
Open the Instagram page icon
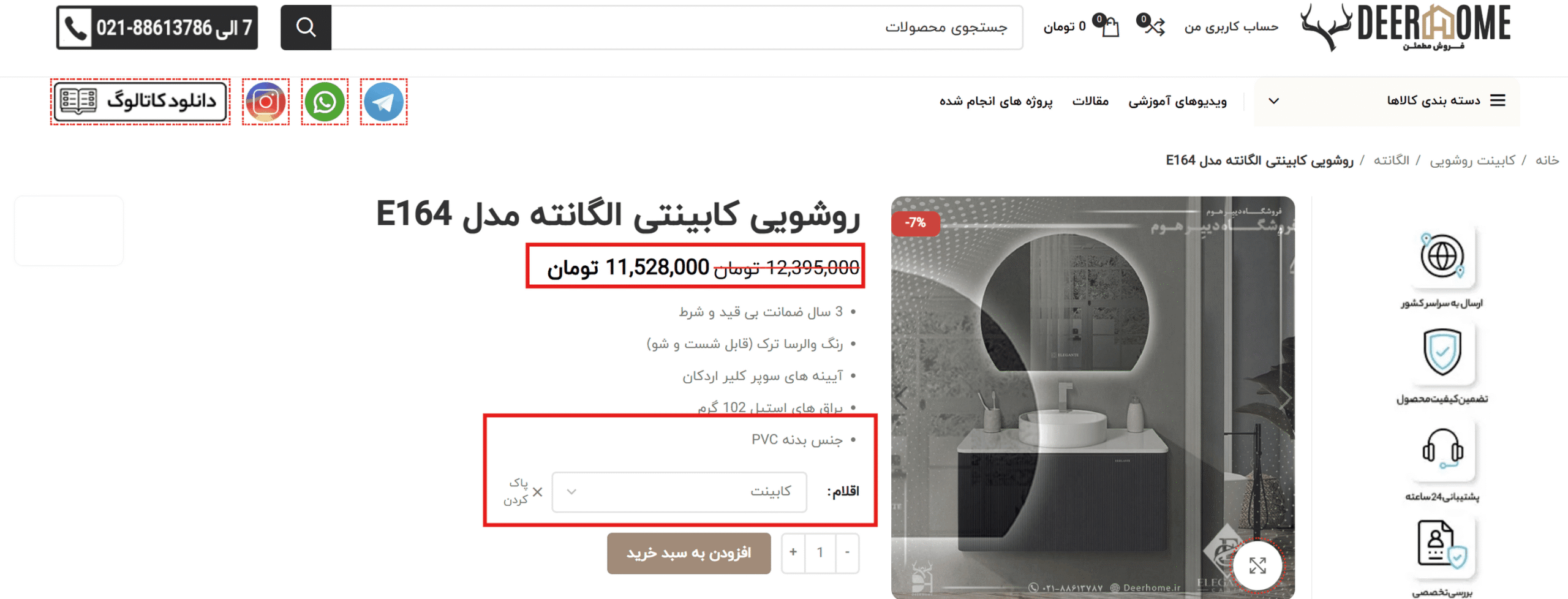[265, 102]
